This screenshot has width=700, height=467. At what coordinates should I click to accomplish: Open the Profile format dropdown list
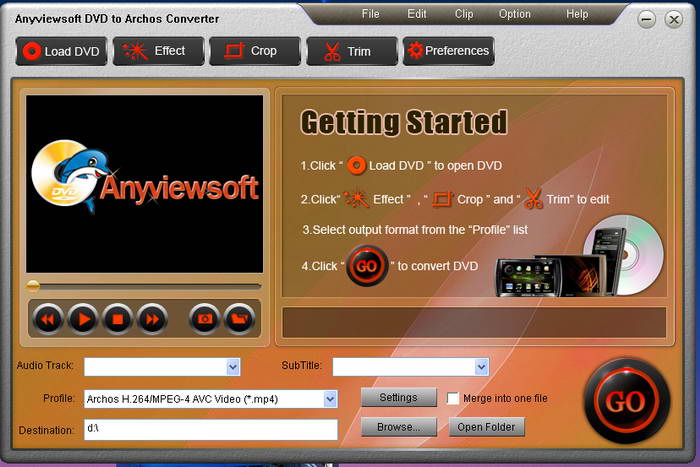[x=330, y=399]
